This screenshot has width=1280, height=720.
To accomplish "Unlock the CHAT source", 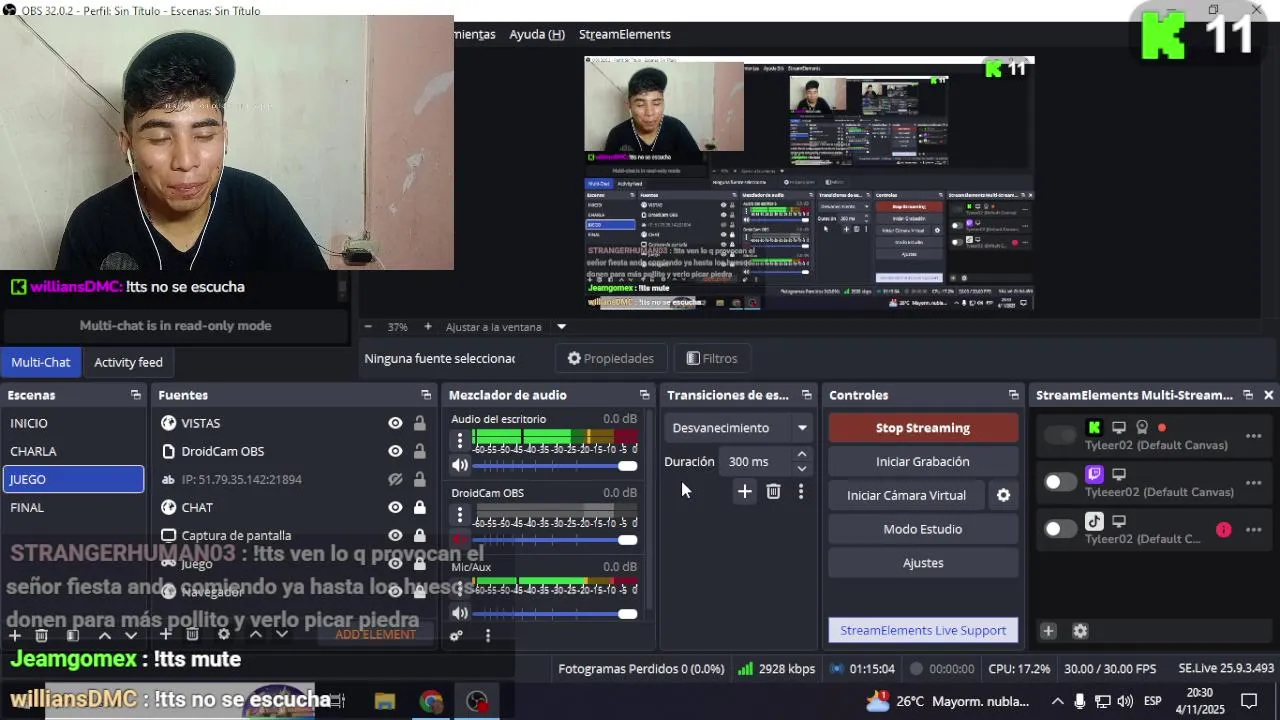I will click(x=420, y=507).
